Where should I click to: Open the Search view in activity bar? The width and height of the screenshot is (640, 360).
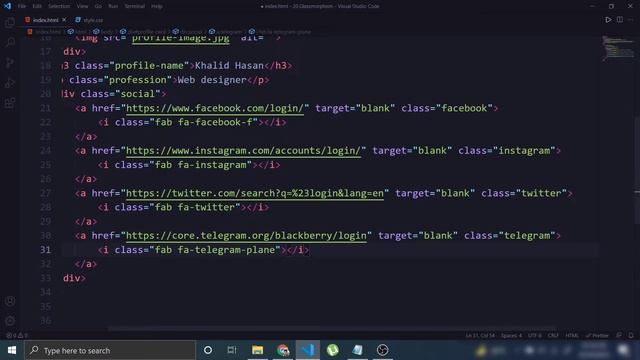coord(10,42)
